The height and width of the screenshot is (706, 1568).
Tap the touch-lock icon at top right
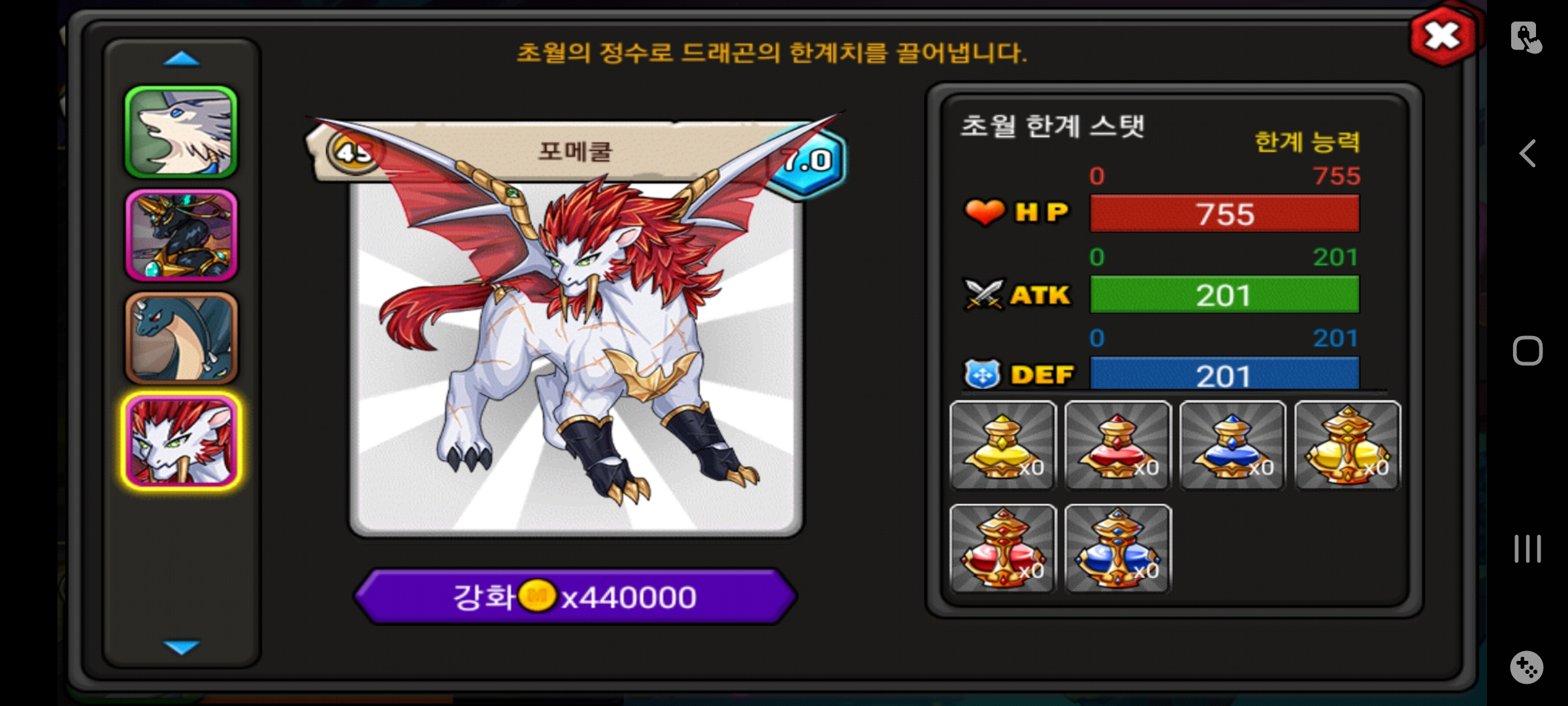[x=1526, y=37]
